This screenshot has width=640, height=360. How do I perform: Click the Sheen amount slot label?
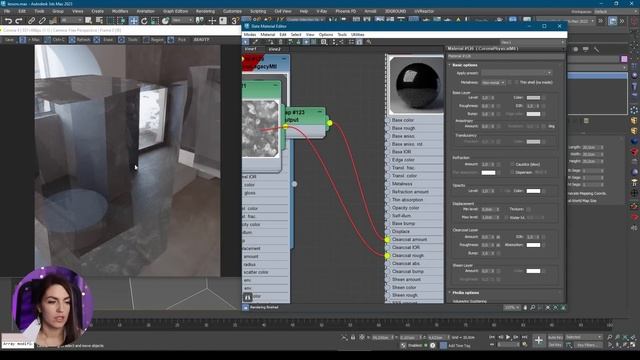click(x=406, y=280)
